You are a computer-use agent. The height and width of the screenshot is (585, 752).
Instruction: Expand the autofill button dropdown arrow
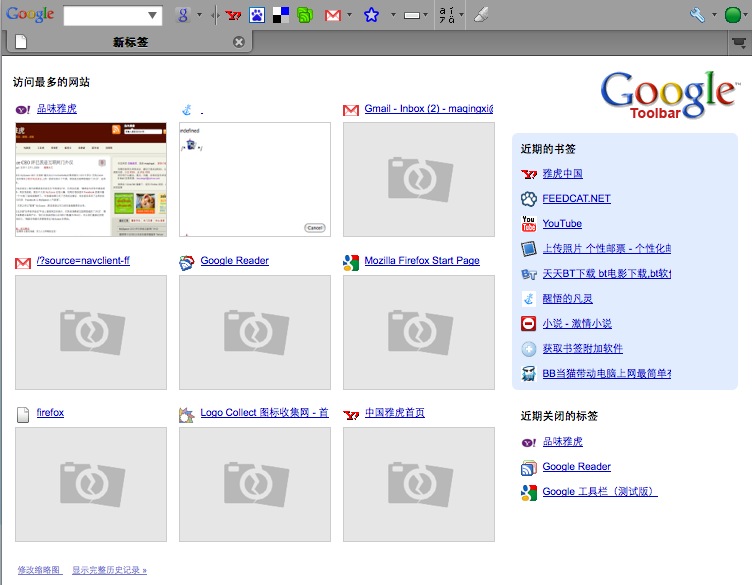point(425,15)
